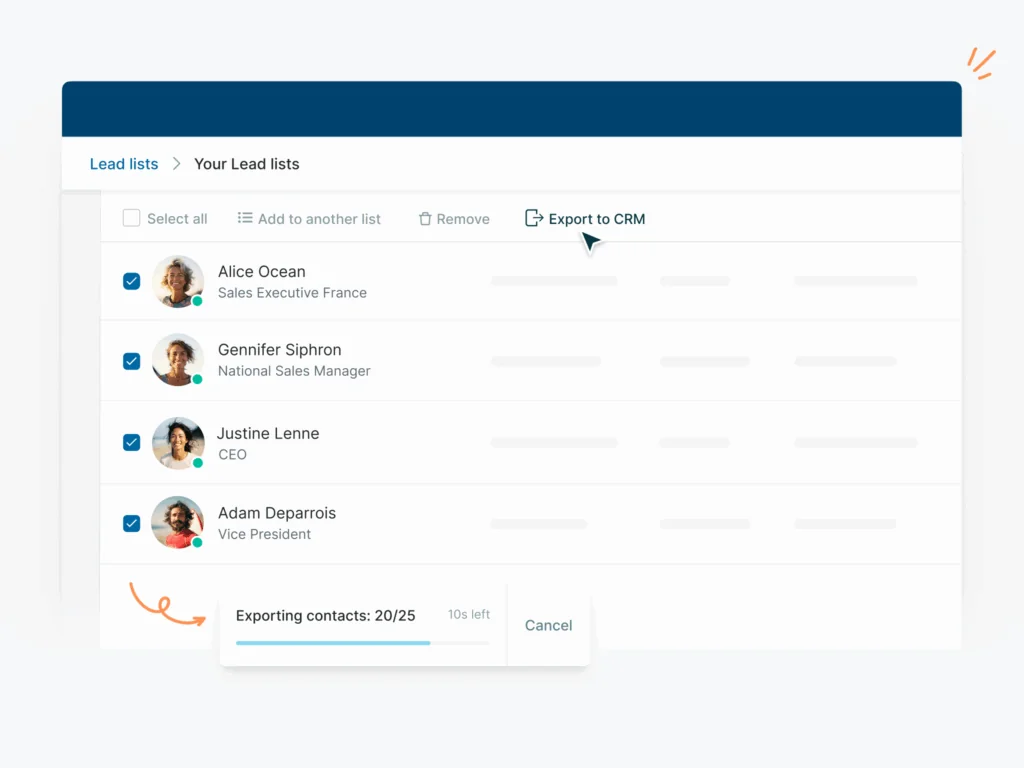Click the Export to CRM text label
Image resolution: width=1024 pixels, height=768 pixels.
pos(597,219)
